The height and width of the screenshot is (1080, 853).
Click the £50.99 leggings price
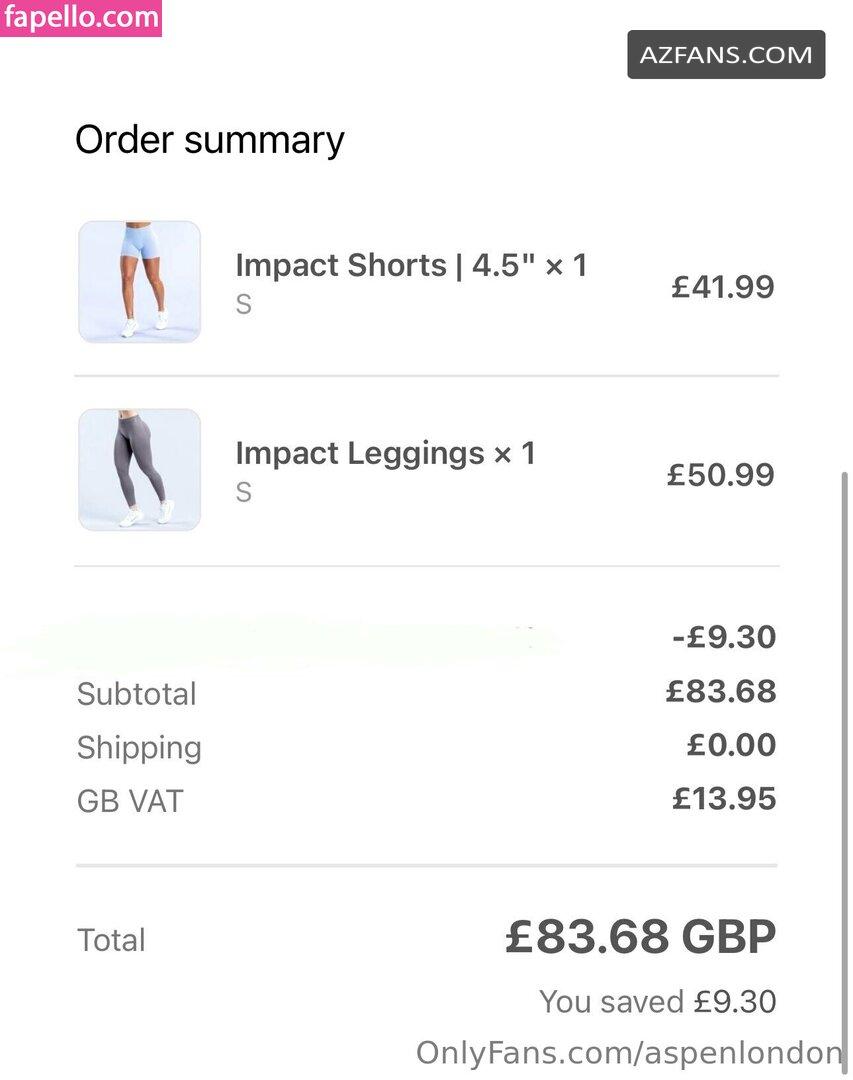click(720, 474)
